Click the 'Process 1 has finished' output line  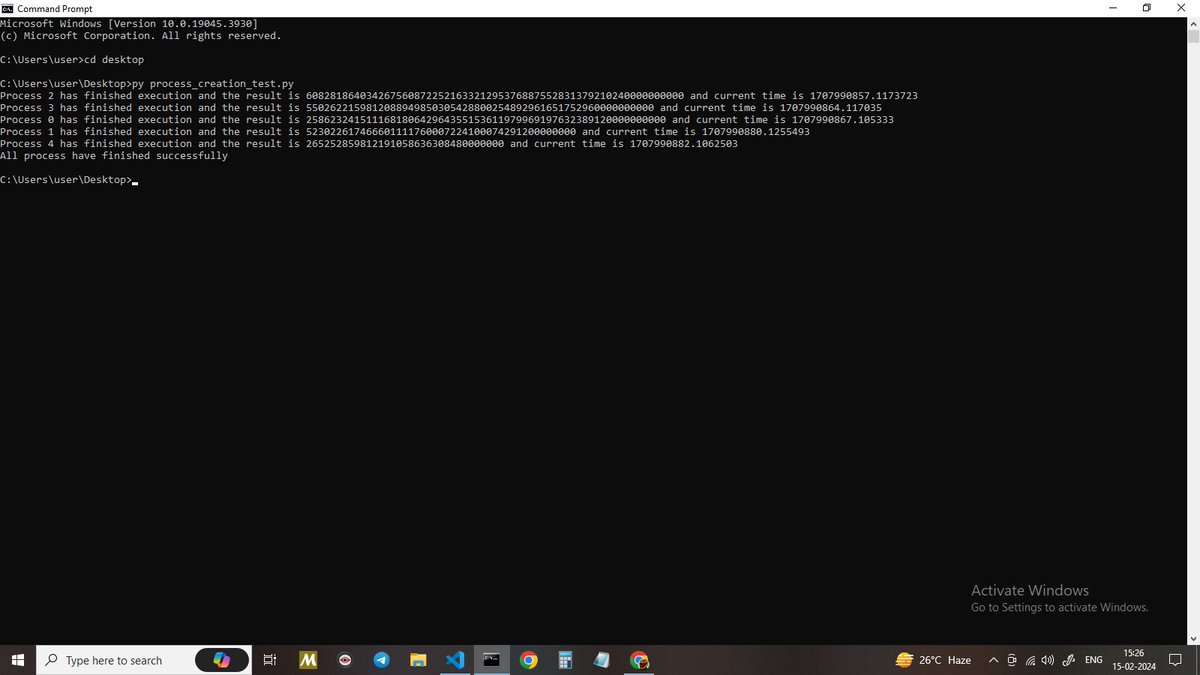click(405, 132)
